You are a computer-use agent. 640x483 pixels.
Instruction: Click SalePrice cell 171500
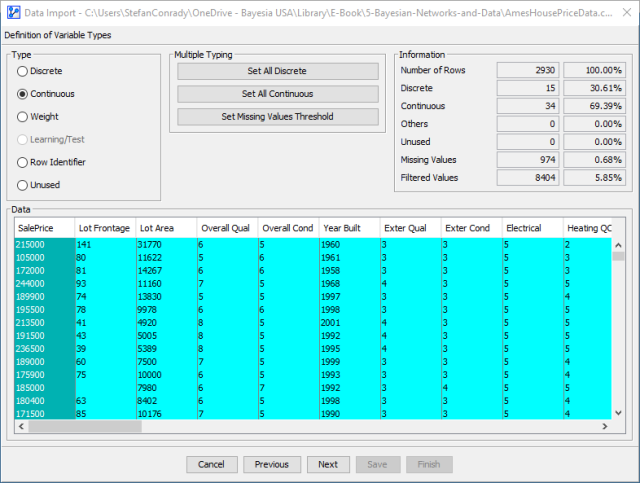(x=45, y=414)
